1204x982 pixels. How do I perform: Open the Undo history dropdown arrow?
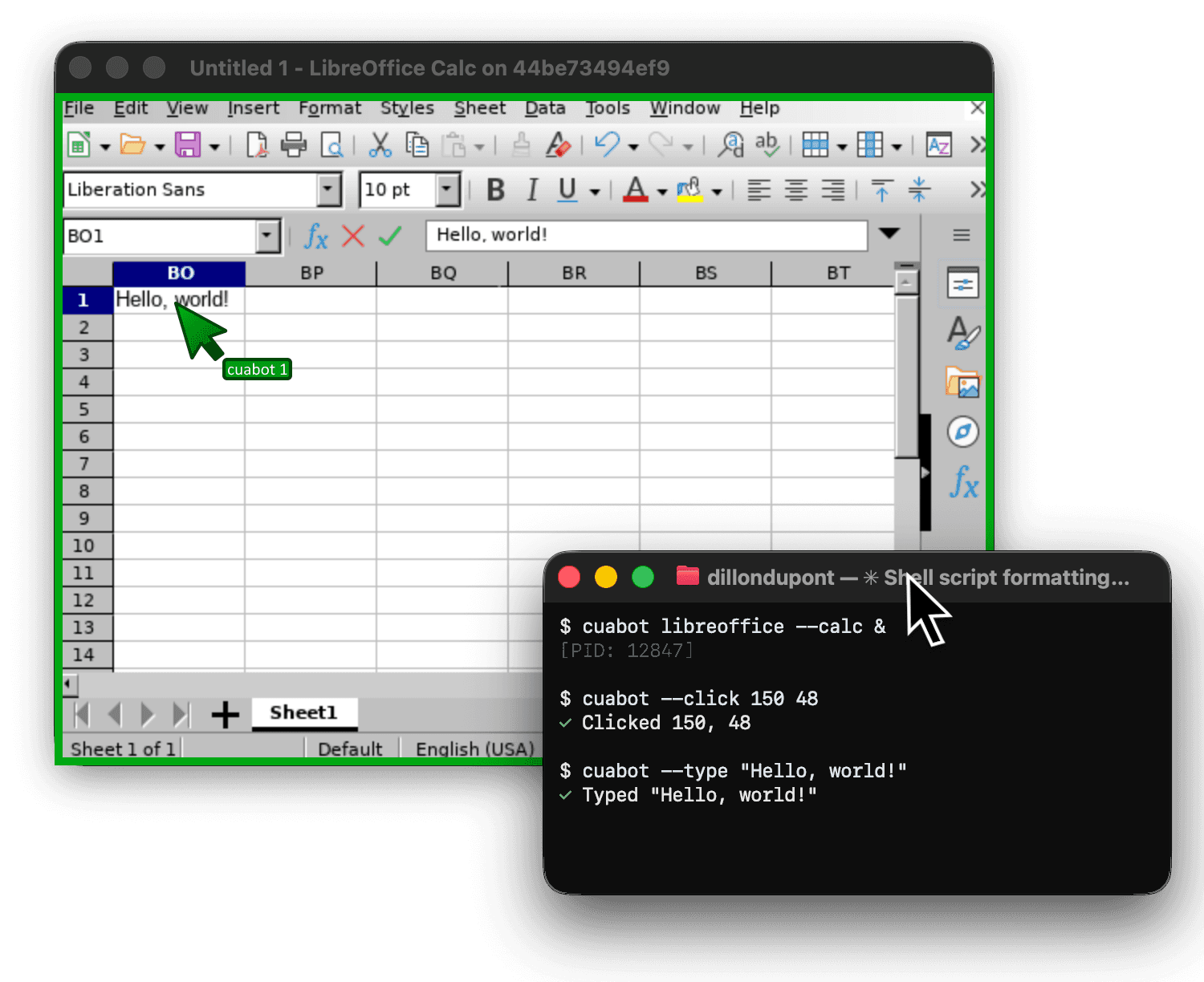[x=633, y=147]
